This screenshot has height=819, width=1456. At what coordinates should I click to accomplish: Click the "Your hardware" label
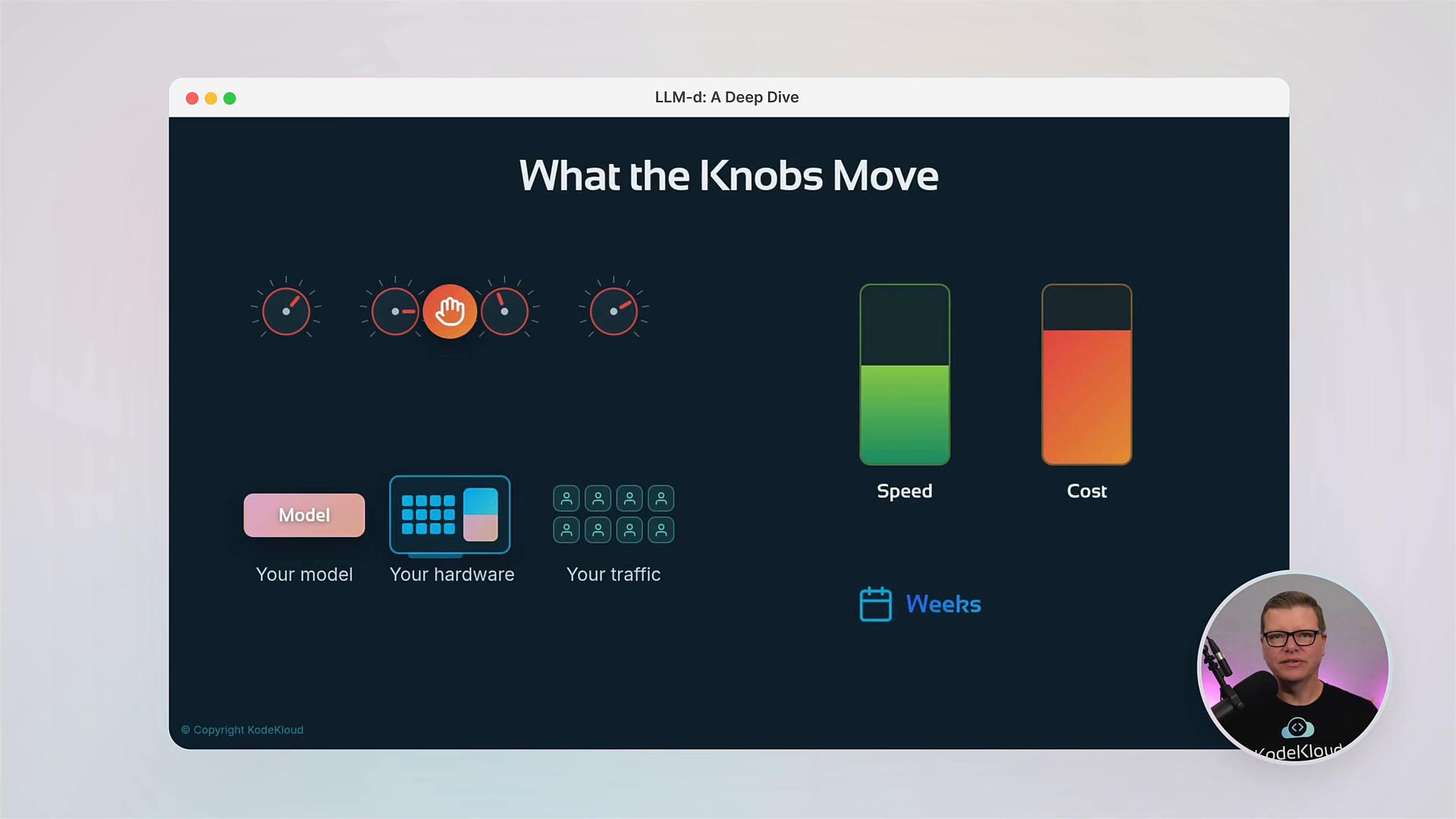[x=452, y=574]
